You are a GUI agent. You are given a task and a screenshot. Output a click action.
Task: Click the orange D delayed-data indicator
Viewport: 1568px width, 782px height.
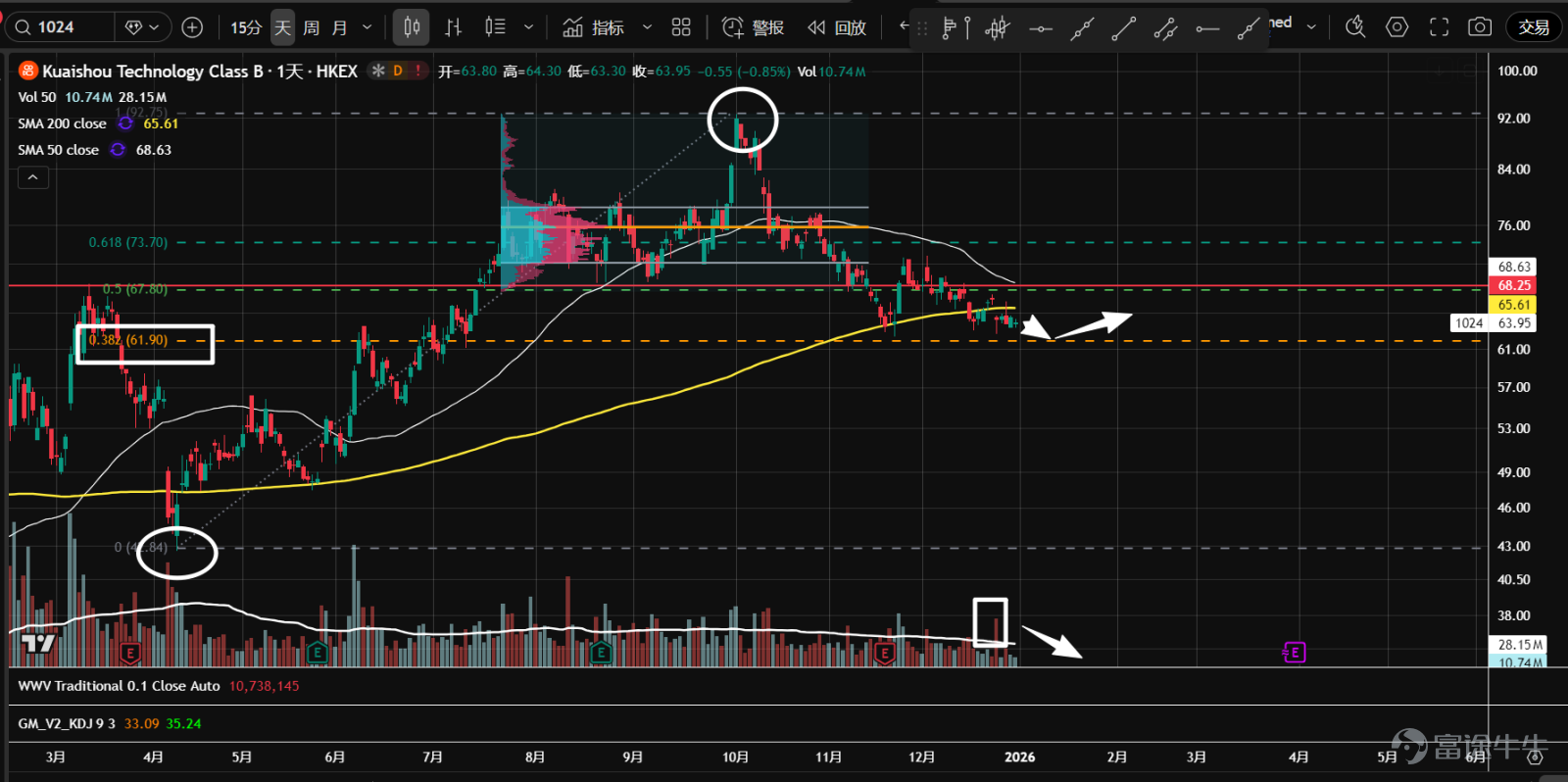point(398,71)
